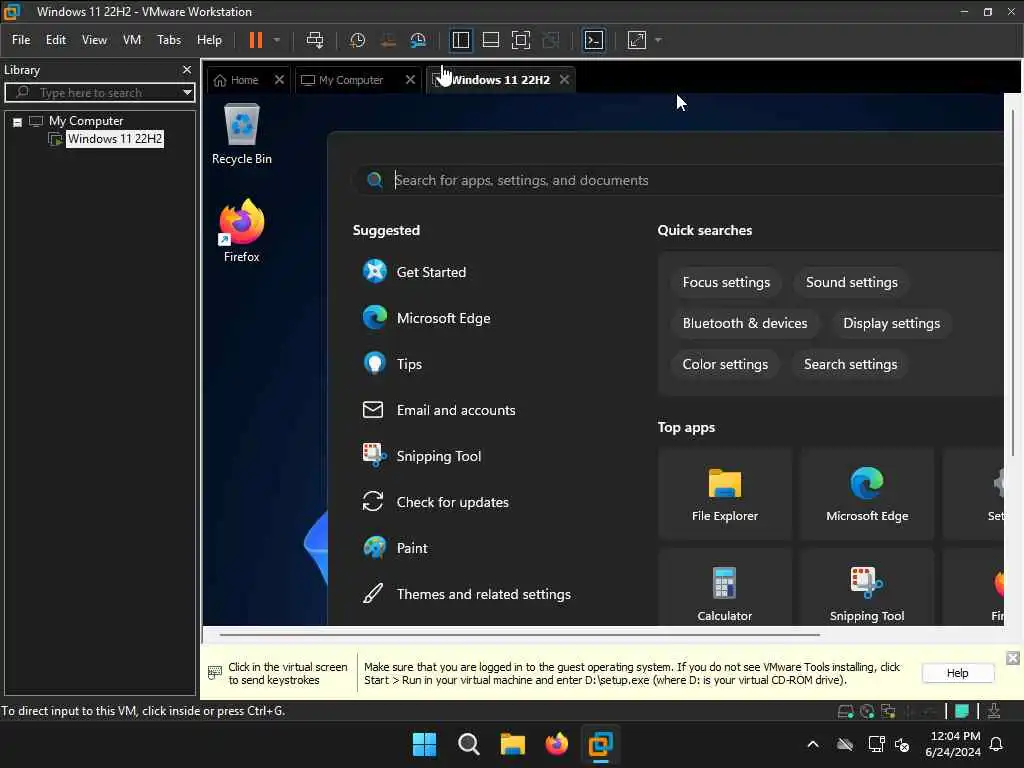This screenshot has height=768, width=1024.
Task: Close the Library panel
Action: point(187,69)
